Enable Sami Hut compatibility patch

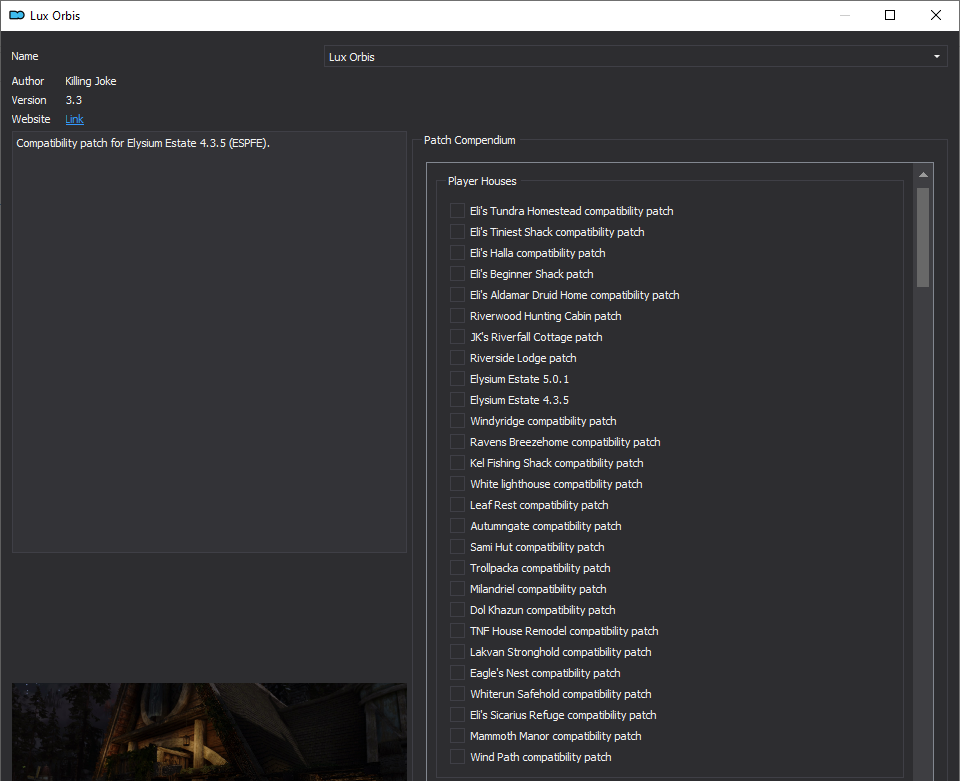click(457, 547)
